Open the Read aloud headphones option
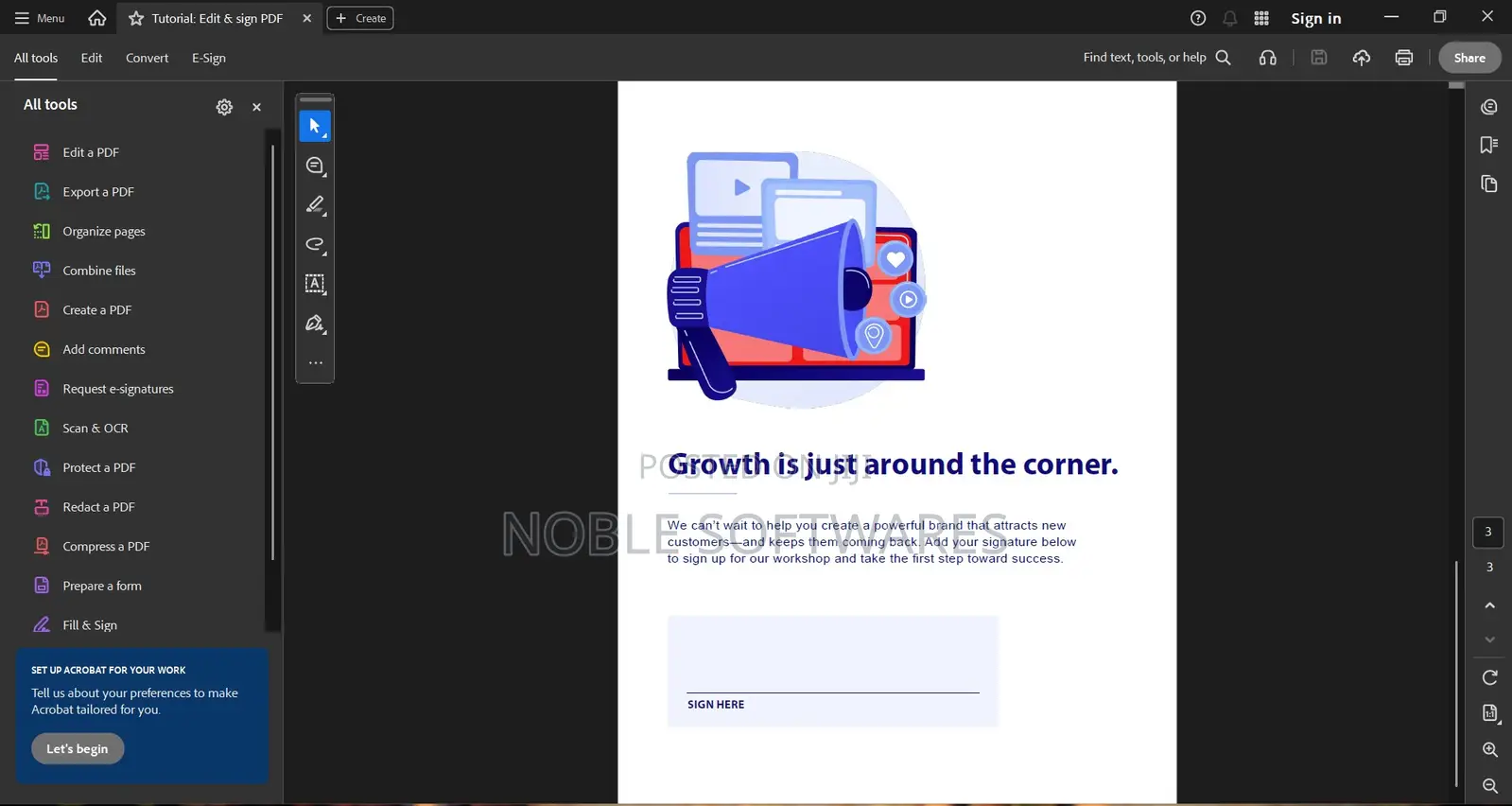Image resolution: width=1512 pixels, height=806 pixels. tap(1268, 58)
